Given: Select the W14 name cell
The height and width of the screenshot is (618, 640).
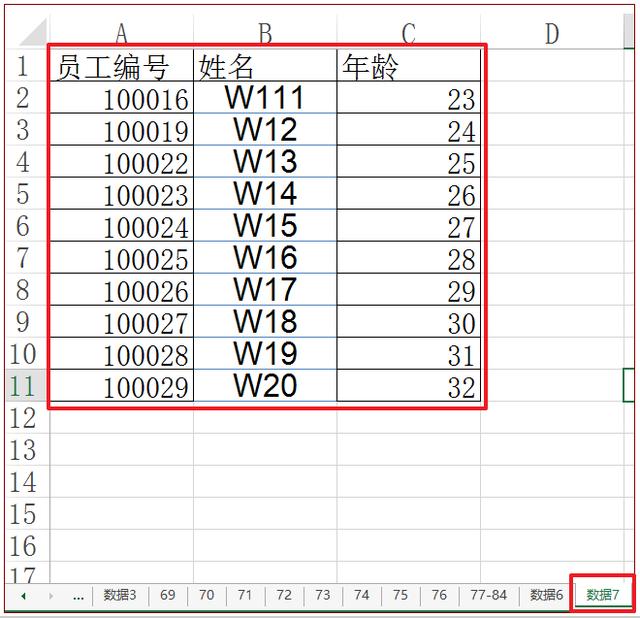Looking at the screenshot, I should click(265, 194).
